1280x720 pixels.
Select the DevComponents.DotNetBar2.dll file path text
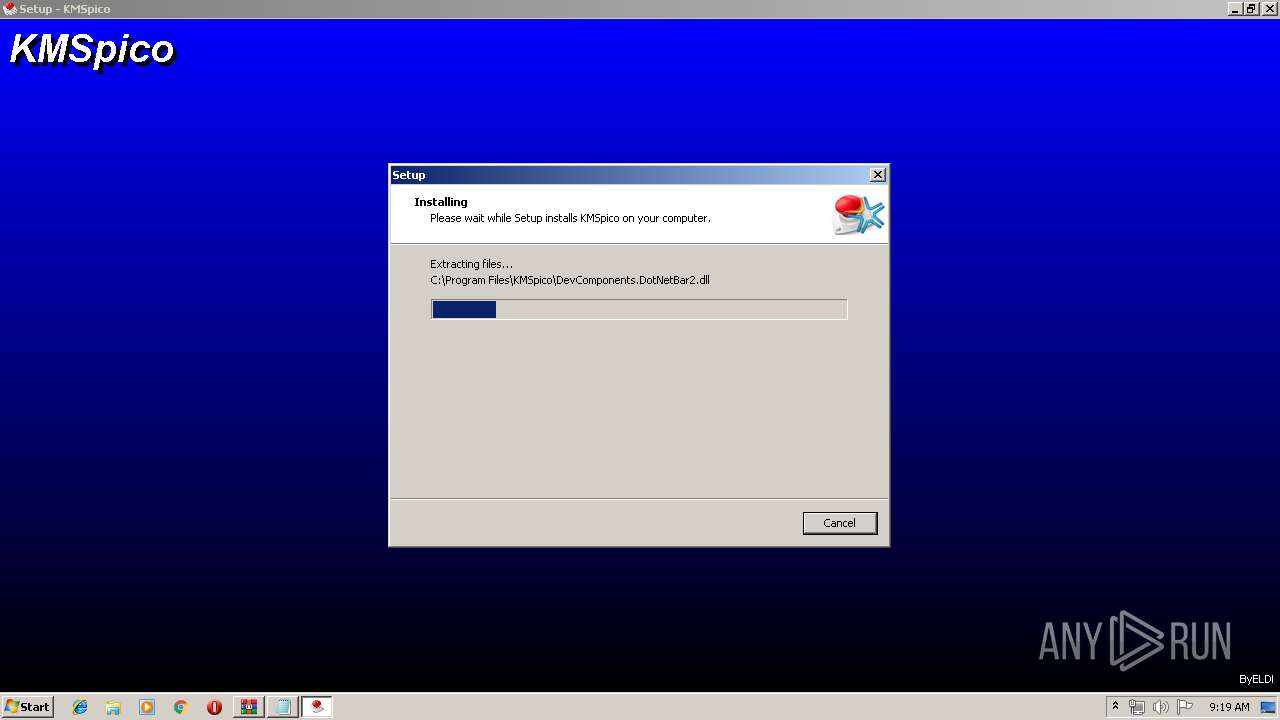click(x=570, y=280)
